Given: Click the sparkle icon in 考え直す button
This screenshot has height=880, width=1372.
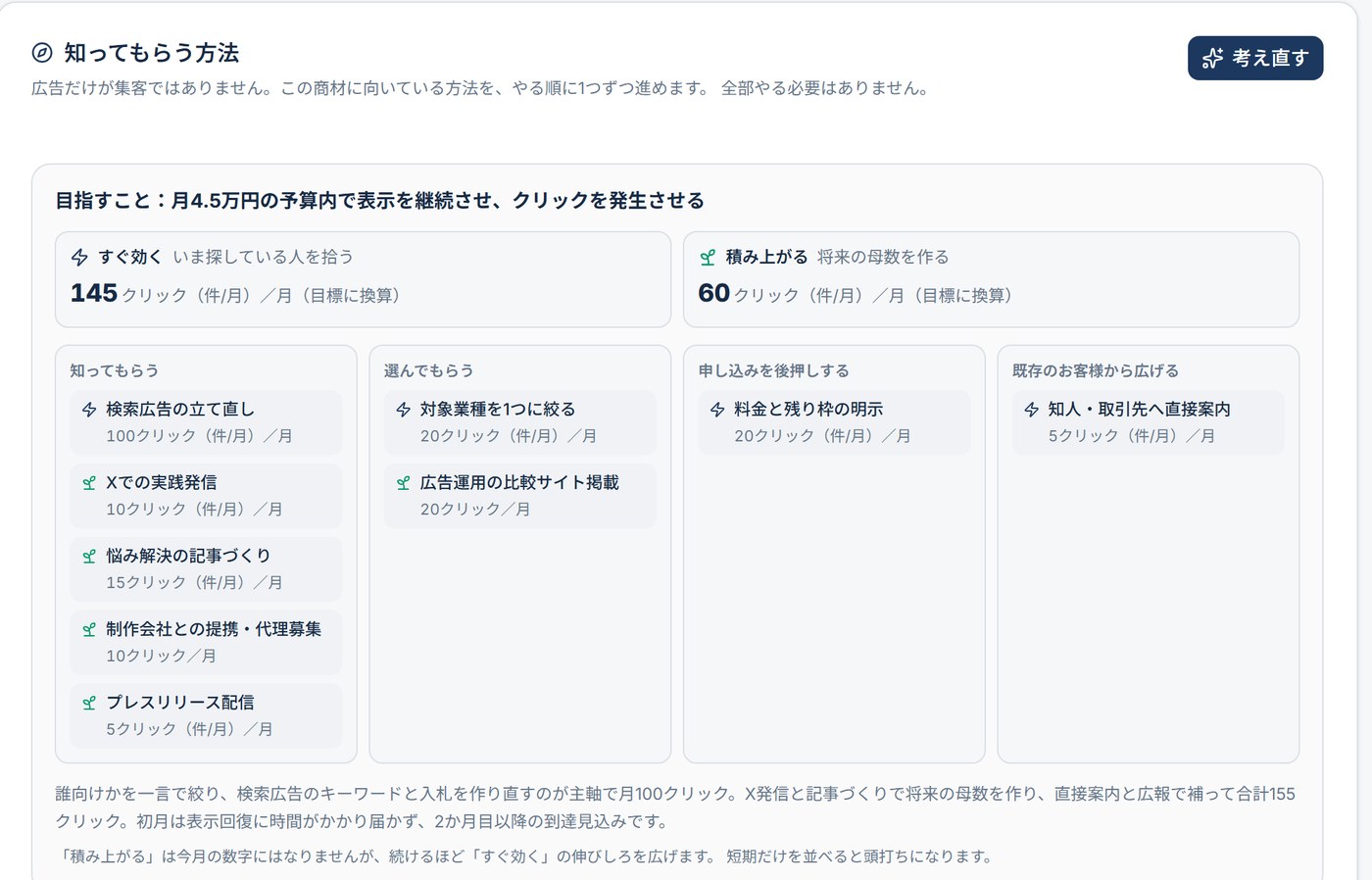Looking at the screenshot, I should pyautogui.click(x=1212, y=58).
